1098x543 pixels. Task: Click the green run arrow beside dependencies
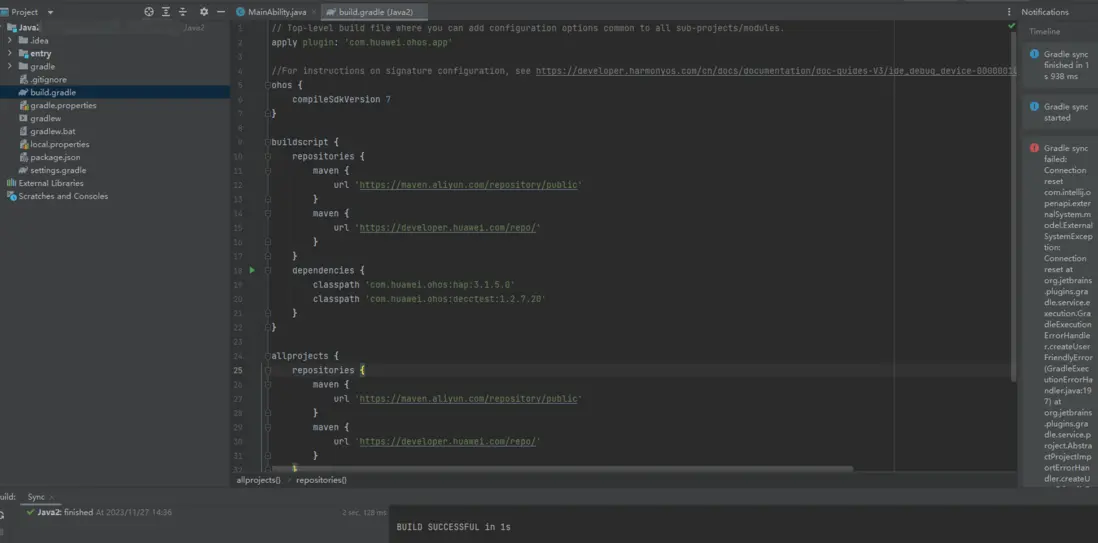252,270
